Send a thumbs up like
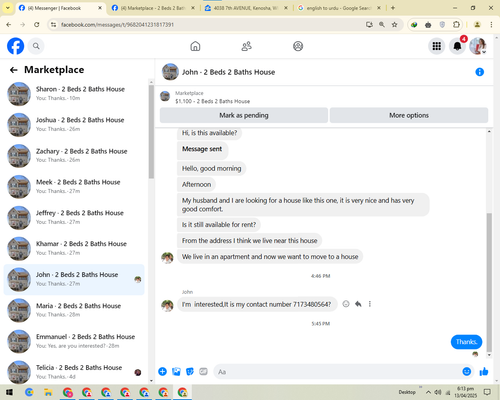Viewport: 500px width, 400px height. 484,371
